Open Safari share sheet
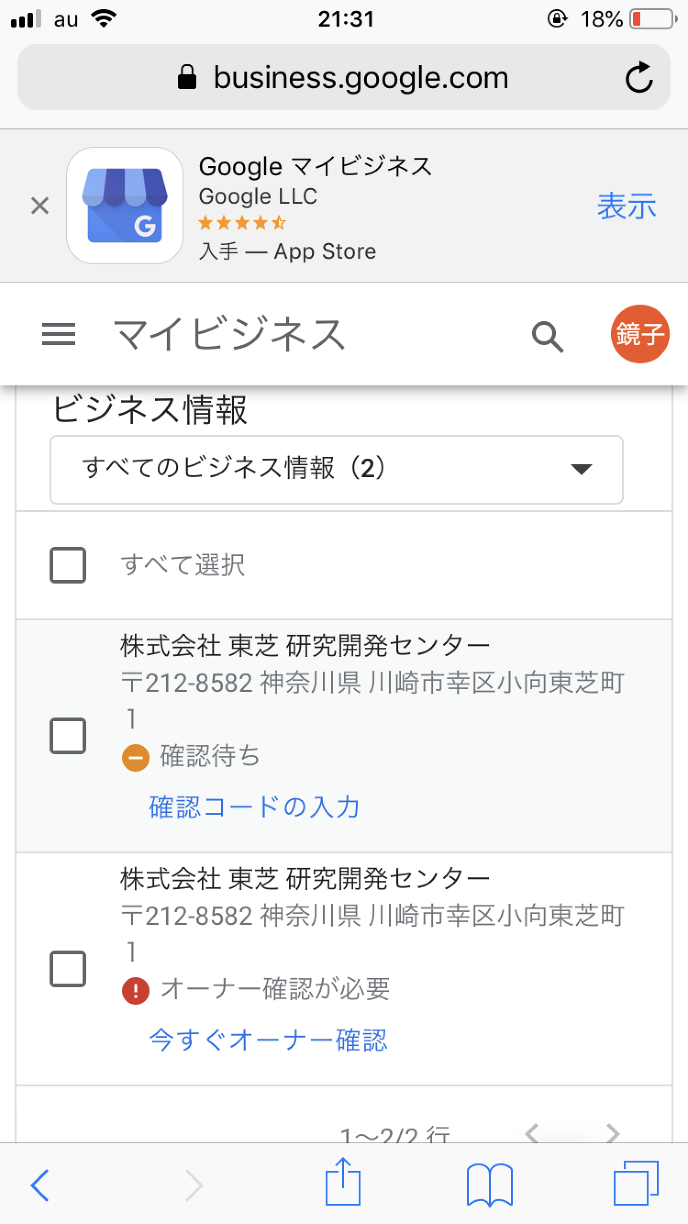688x1224 pixels. [x=343, y=1185]
